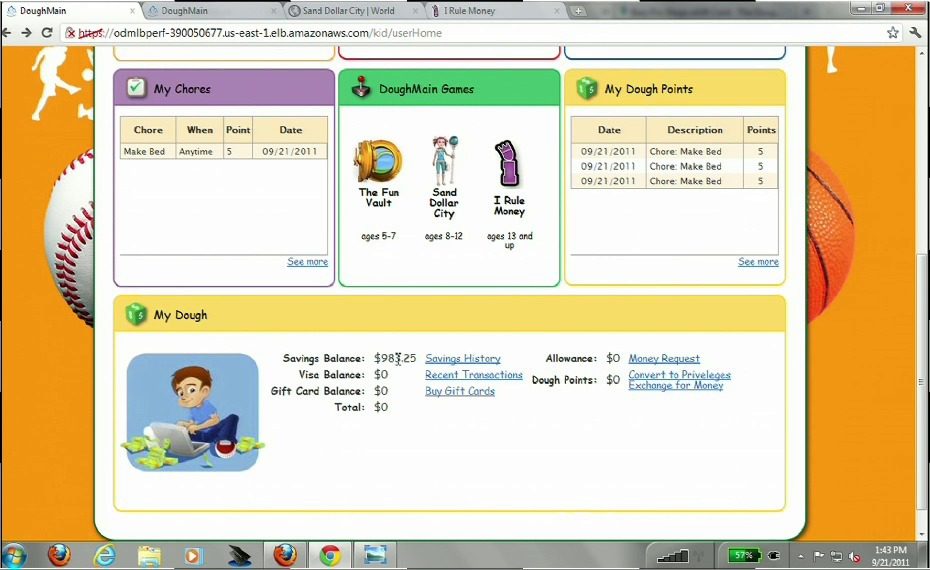
Task: Close the I Rule Money tab
Action: click(x=557, y=11)
